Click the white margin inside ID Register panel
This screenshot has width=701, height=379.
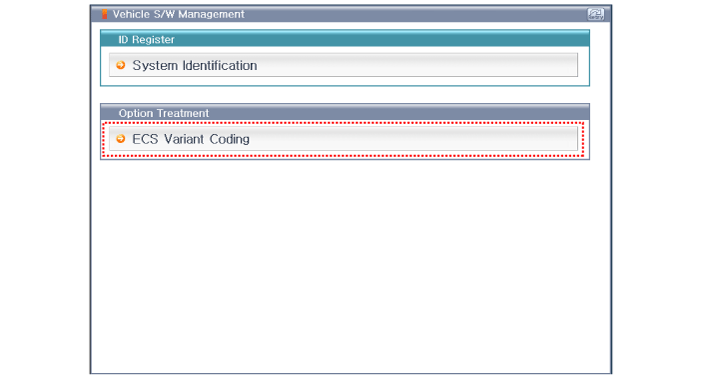(345, 80)
